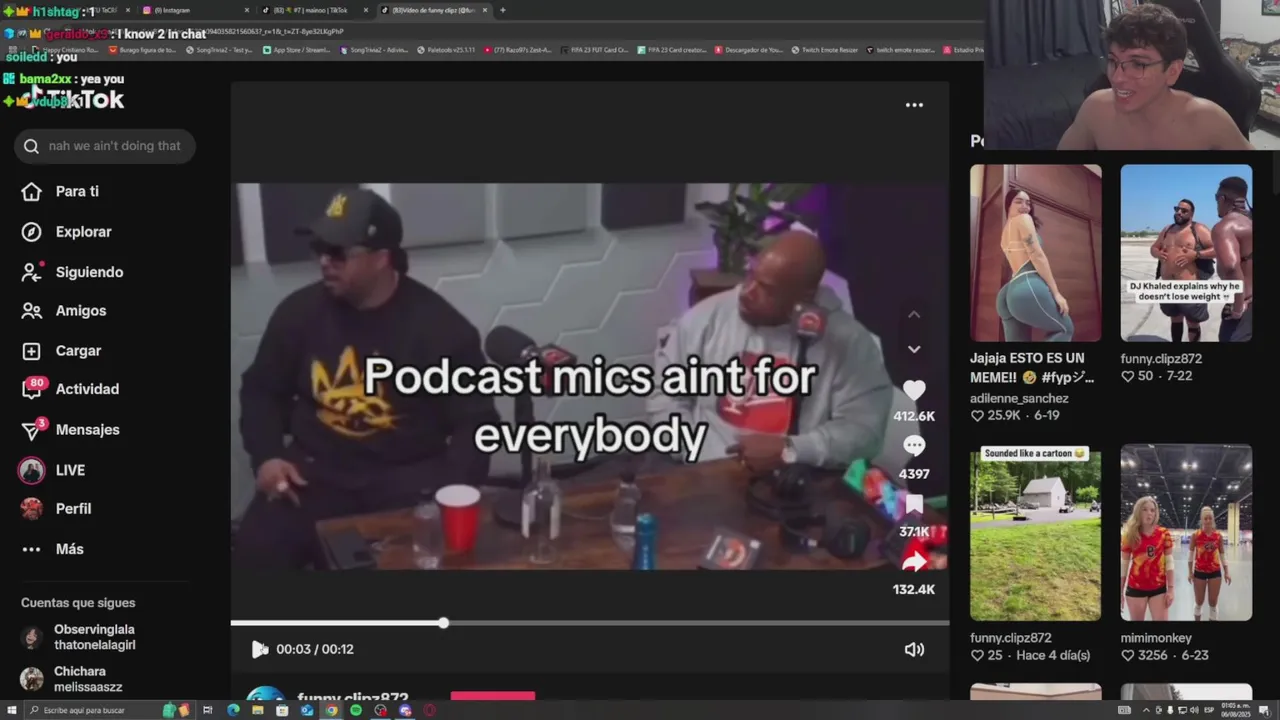Click the progress bar playhead handle

tap(443, 623)
